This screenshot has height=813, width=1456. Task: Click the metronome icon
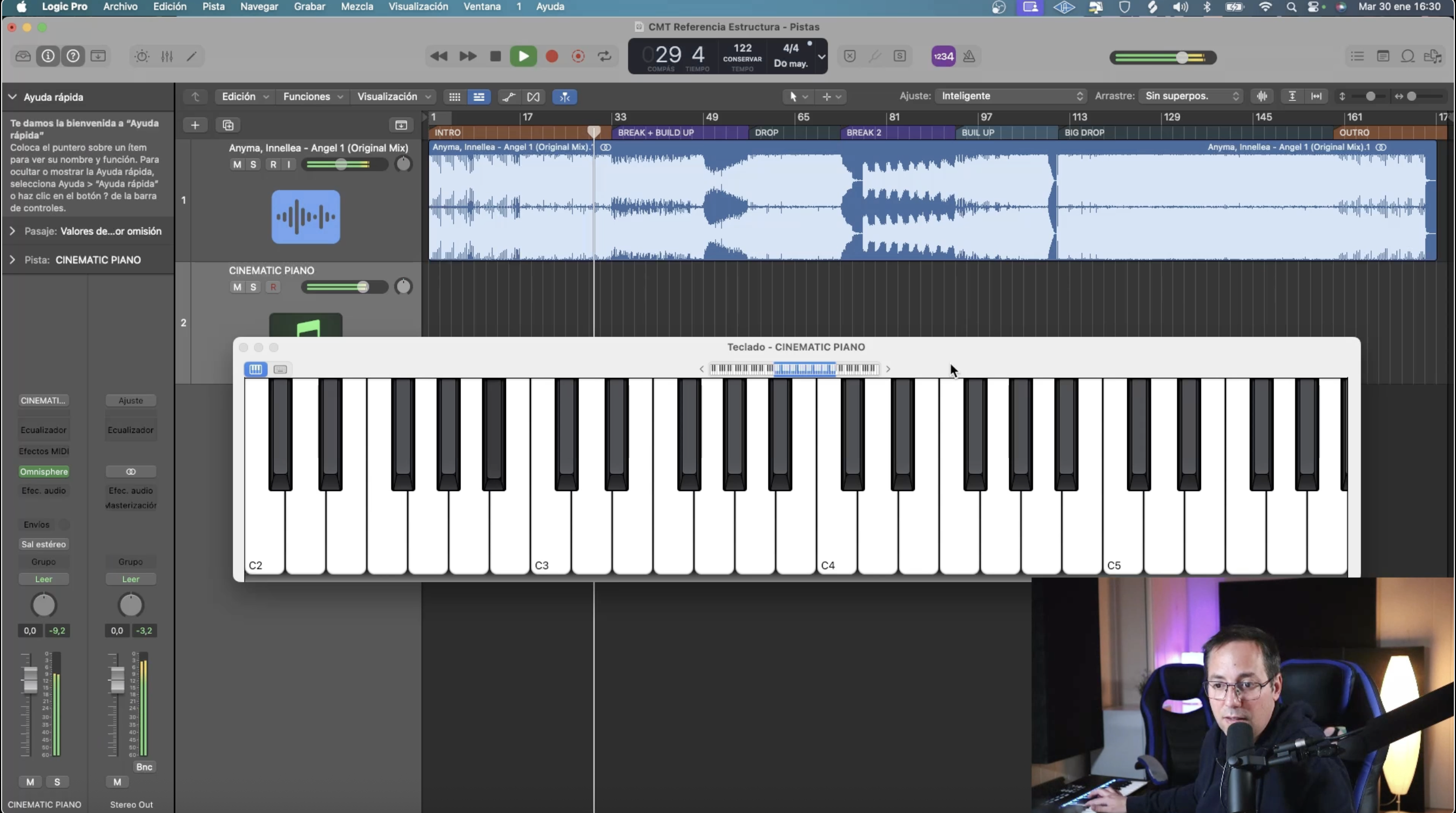point(969,56)
